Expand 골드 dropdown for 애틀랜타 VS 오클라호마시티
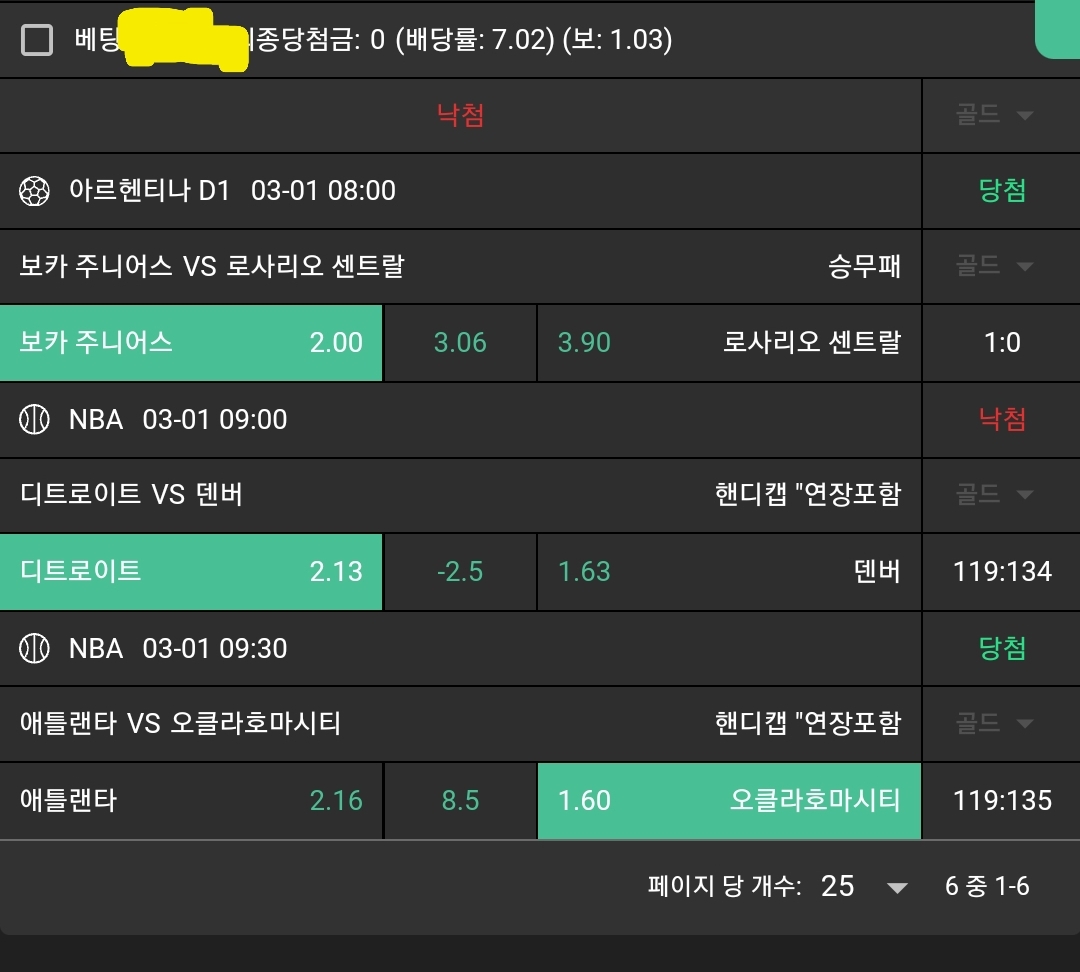 pyautogui.click(x=994, y=723)
